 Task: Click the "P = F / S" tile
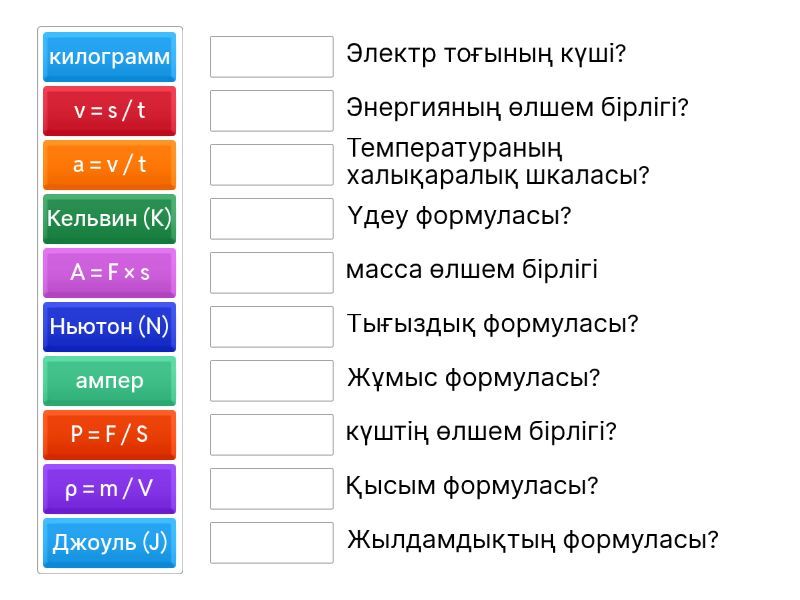[110, 435]
